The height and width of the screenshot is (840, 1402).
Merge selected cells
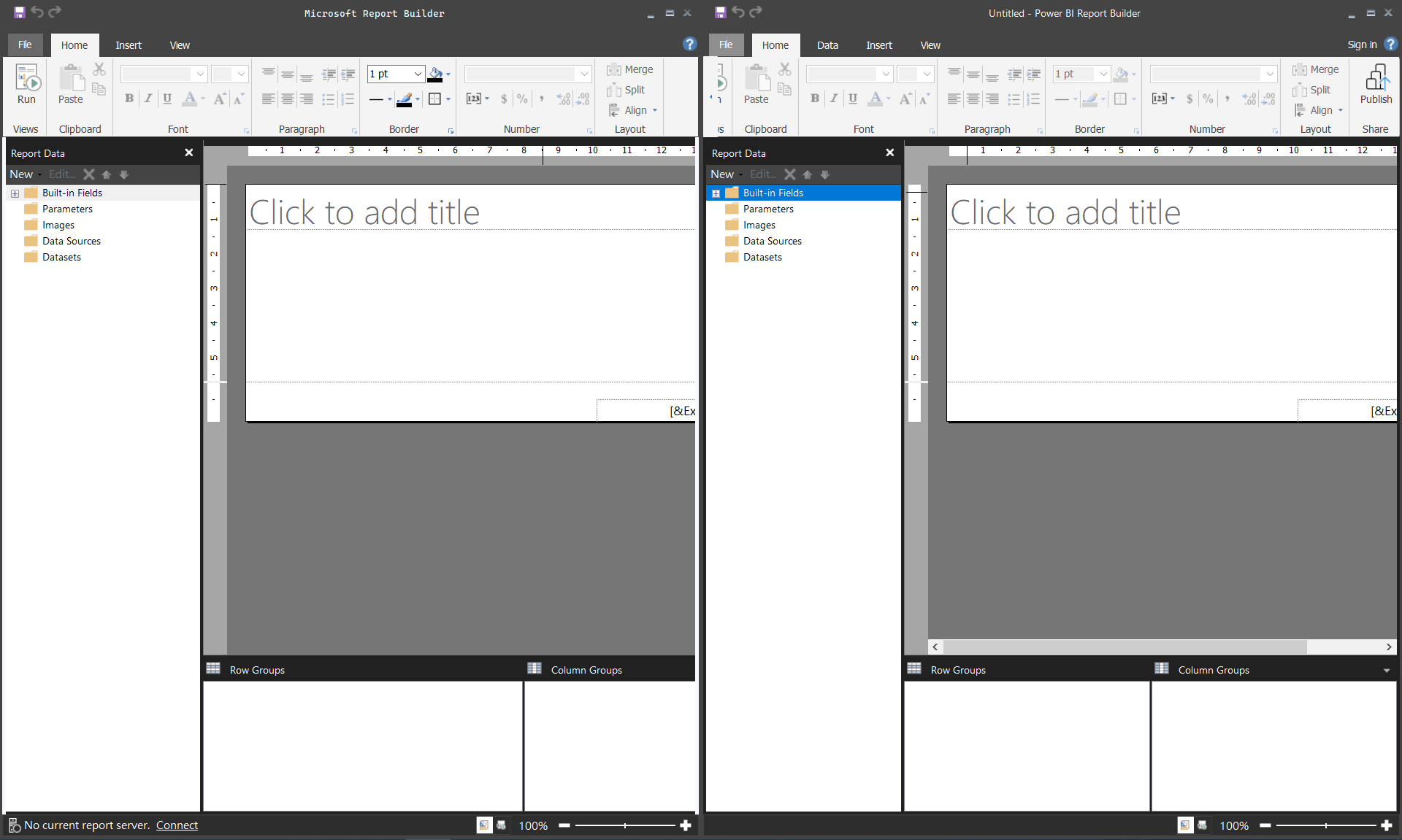click(x=629, y=69)
